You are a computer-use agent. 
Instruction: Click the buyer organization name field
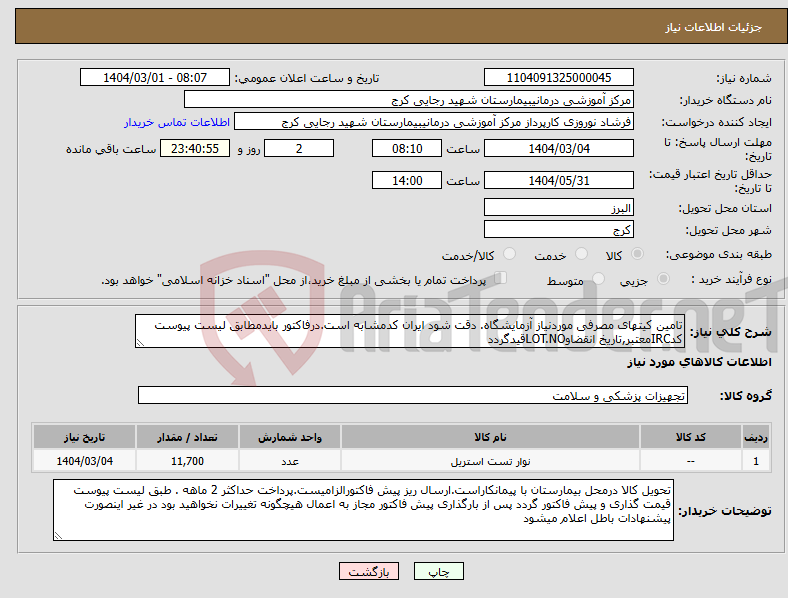coord(409,100)
